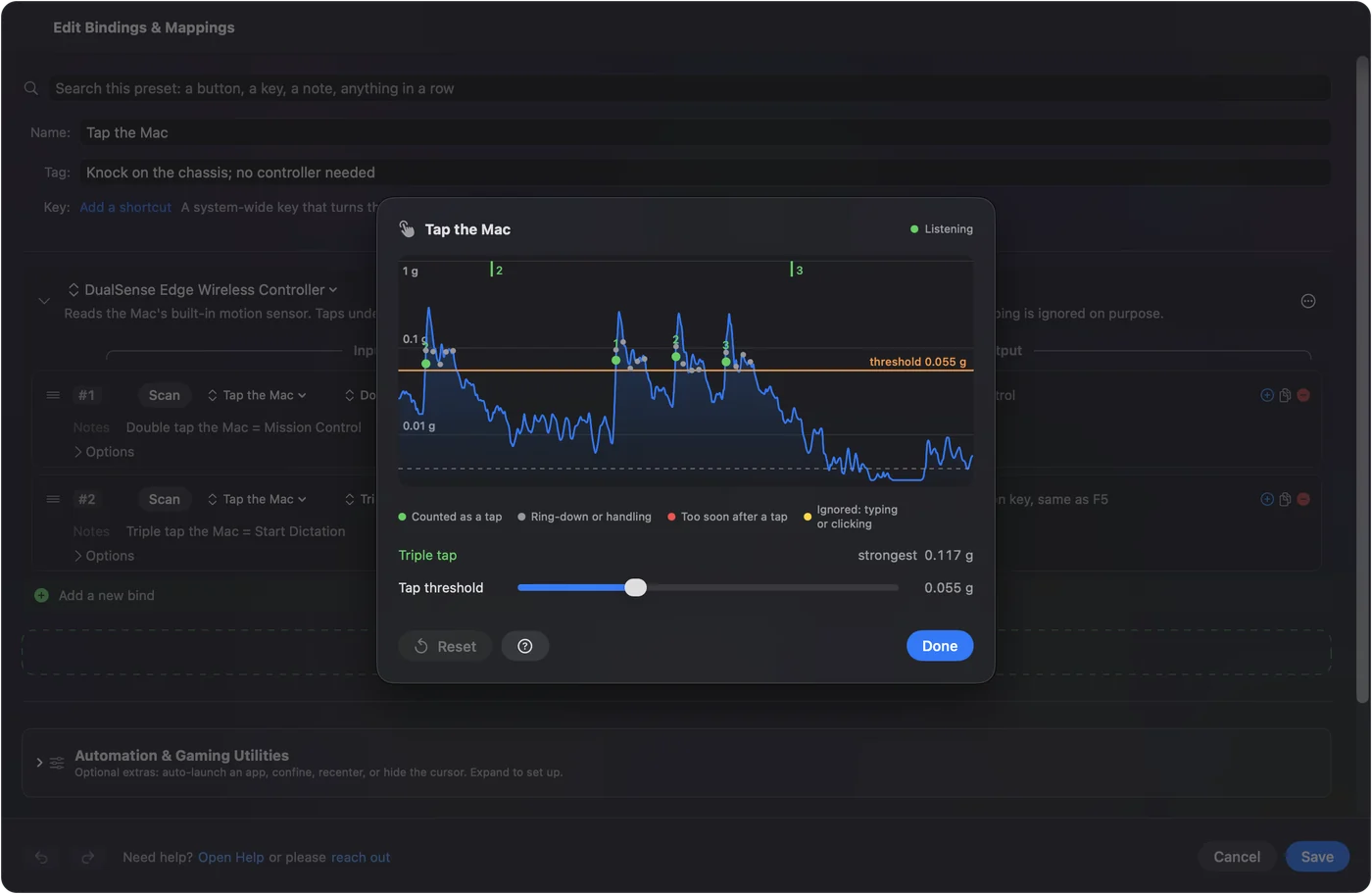Click the copy icon on bind #2
Image resolution: width=1372 pixels, height=894 pixels.
click(x=1285, y=499)
